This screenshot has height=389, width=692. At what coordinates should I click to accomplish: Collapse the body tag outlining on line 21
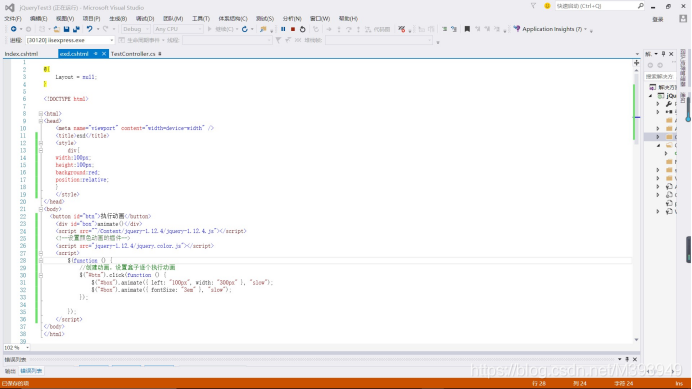click(41, 209)
